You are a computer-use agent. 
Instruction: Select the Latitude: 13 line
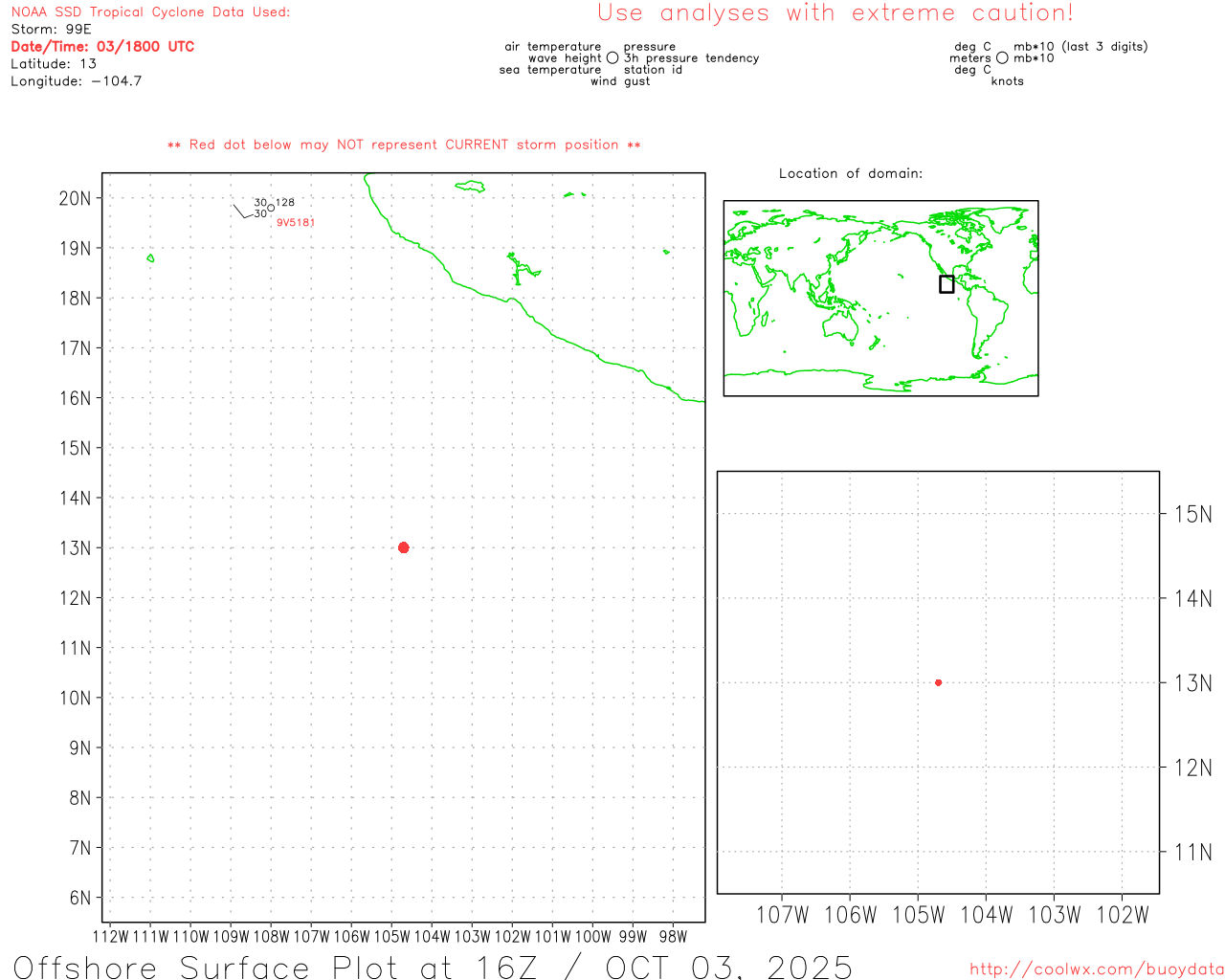click(54, 64)
